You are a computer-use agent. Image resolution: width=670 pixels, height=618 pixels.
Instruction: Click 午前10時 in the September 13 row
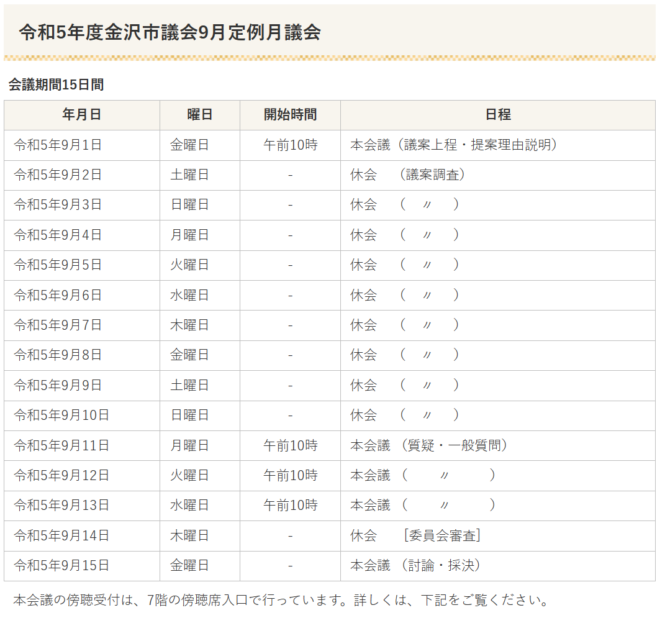(x=291, y=506)
